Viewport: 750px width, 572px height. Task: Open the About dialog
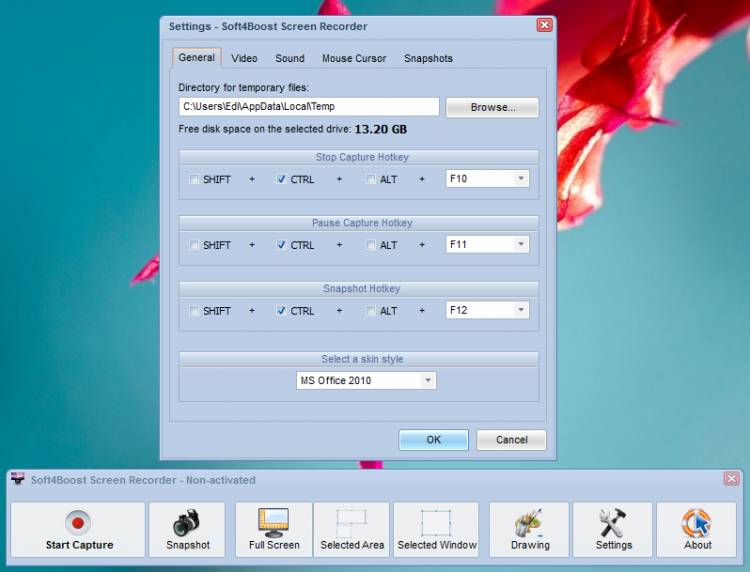point(696,529)
